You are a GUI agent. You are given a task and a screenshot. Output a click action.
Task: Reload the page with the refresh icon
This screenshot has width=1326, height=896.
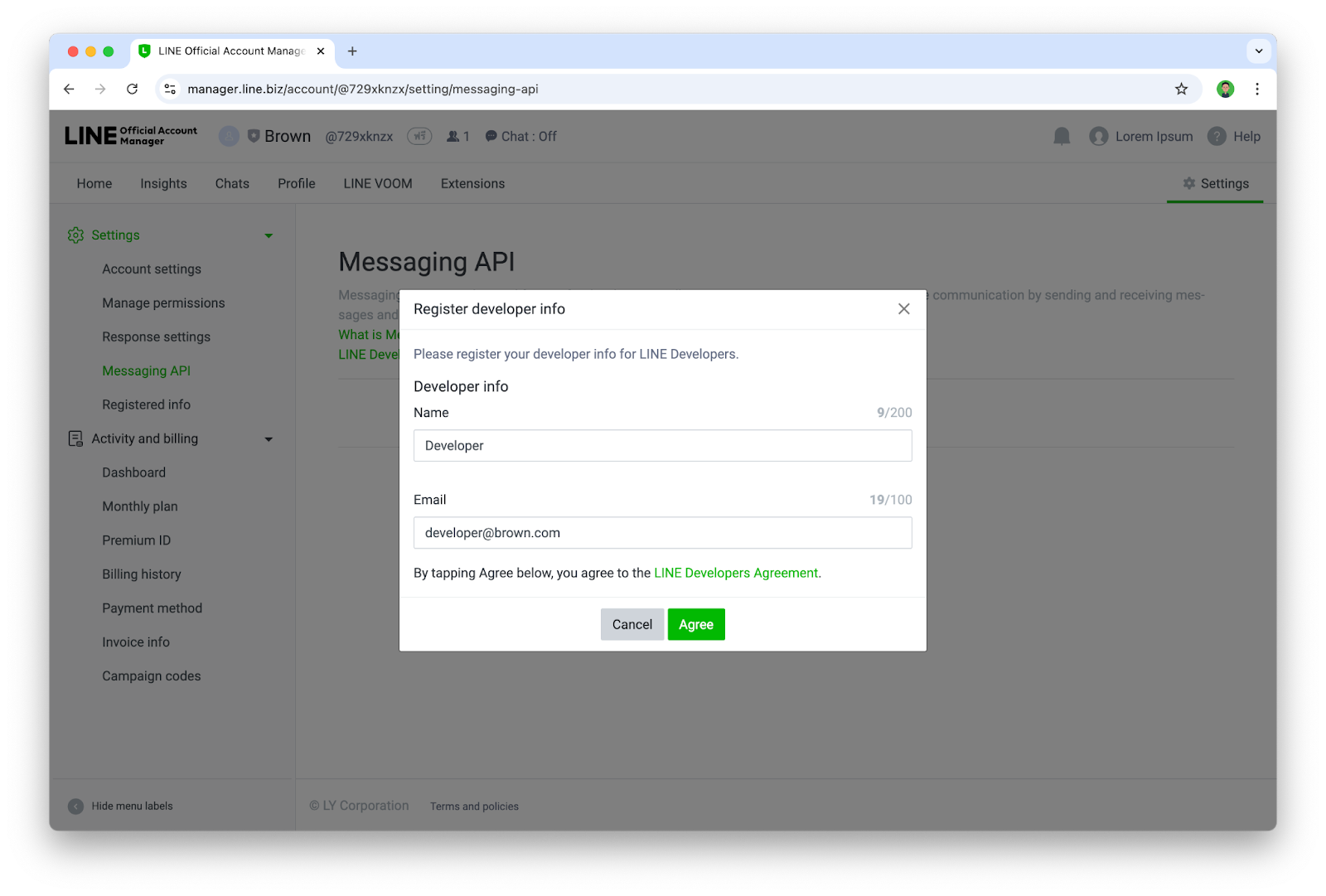(x=132, y=89)
